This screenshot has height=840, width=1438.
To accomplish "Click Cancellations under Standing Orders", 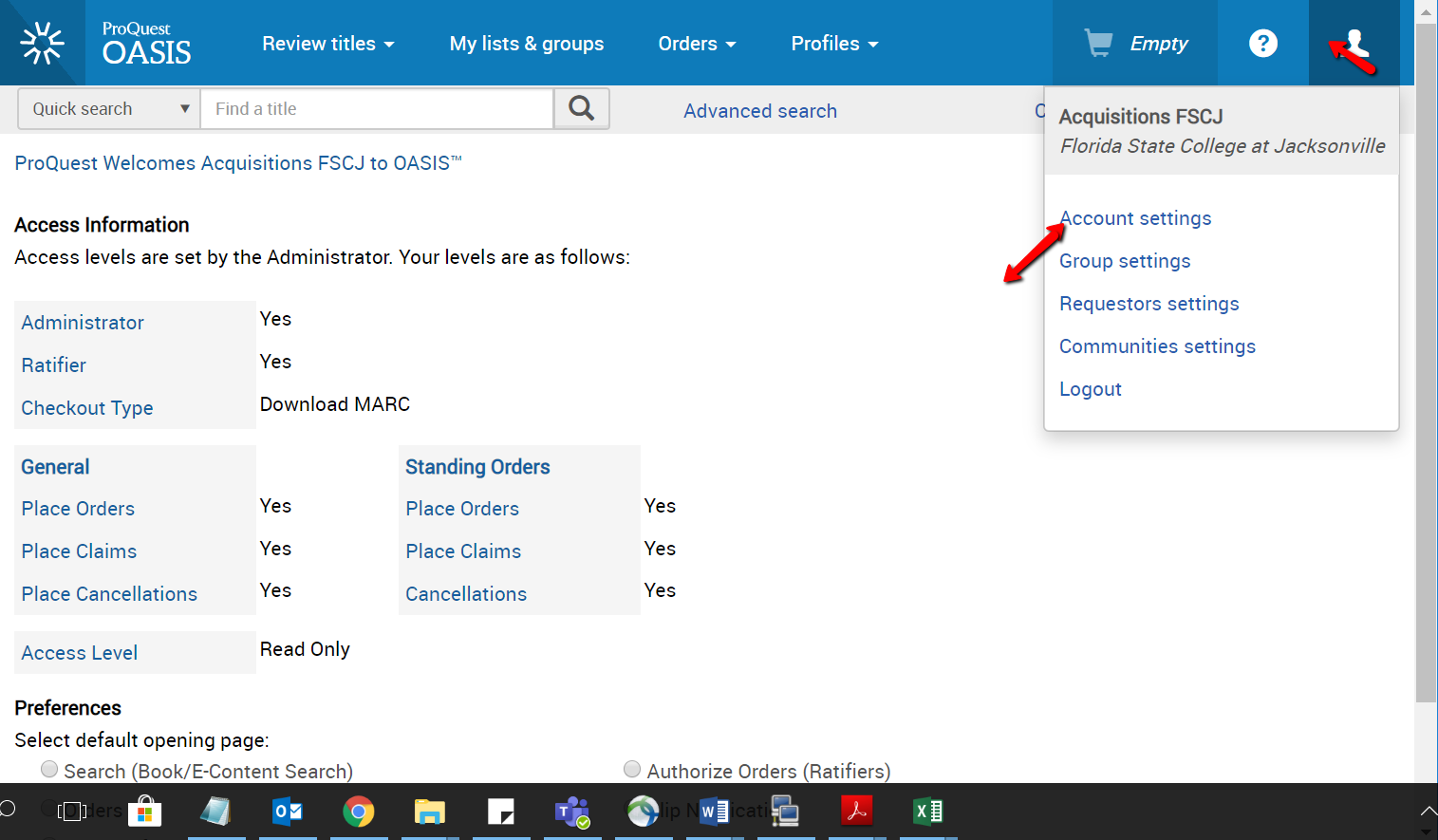I will point(466,594).
